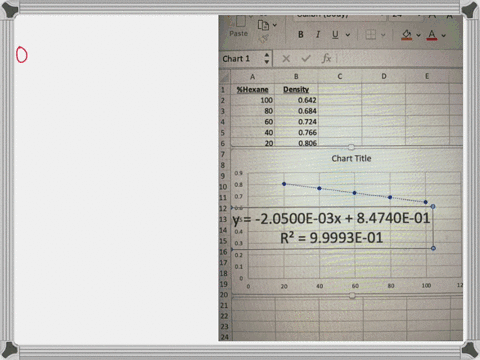The width and height of the screenshot is (480, 360).
Task: Click the red circle mark on whiteboard
Action: pyautogui.click(x=22, y=55)
